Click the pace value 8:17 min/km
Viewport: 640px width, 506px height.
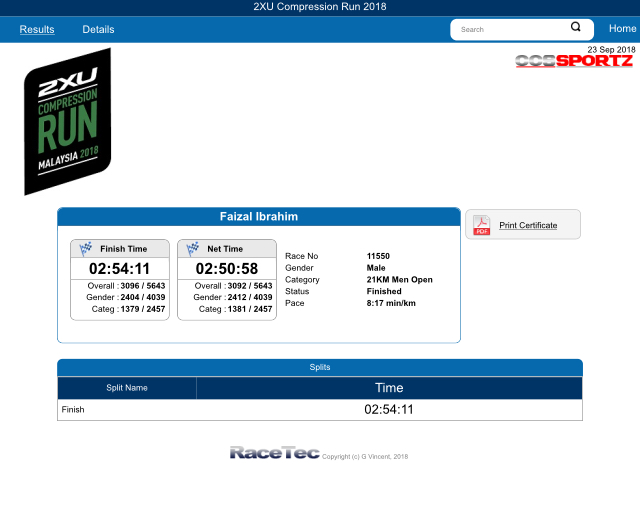(391, 303)
